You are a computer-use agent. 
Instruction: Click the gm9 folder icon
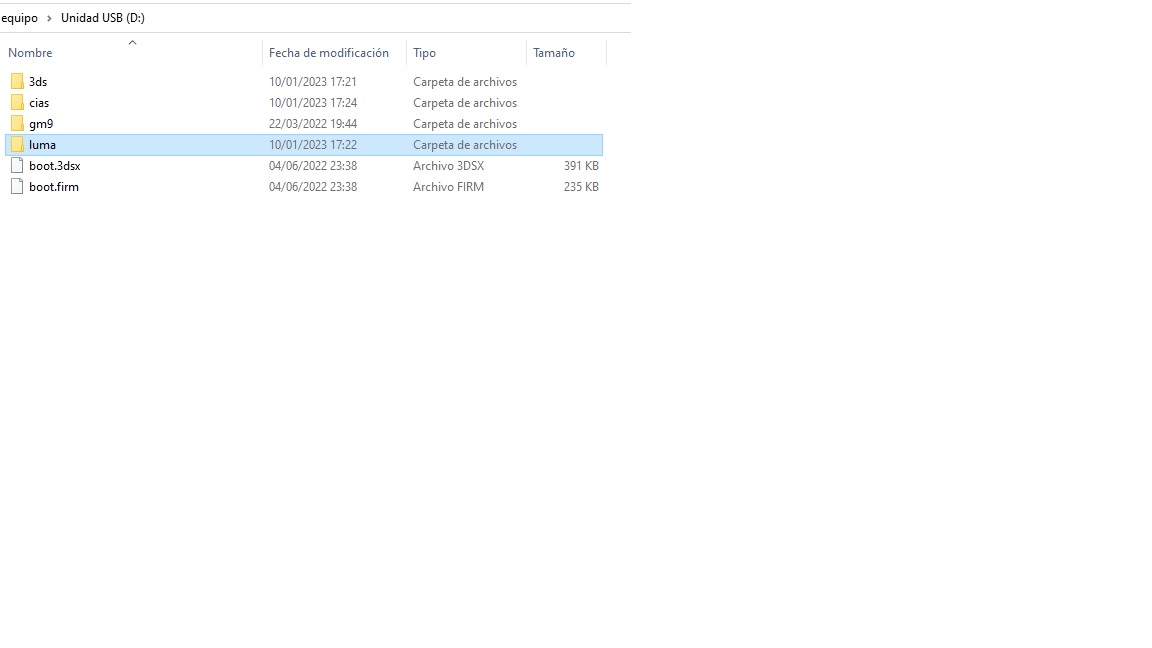(17, 123)
